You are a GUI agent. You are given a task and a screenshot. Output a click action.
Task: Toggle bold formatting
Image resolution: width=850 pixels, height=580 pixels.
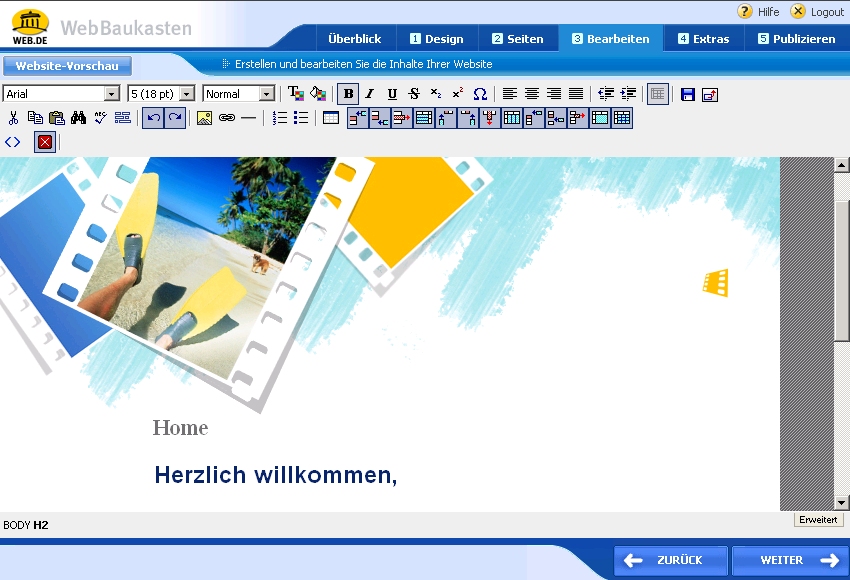tap(349, 94)
